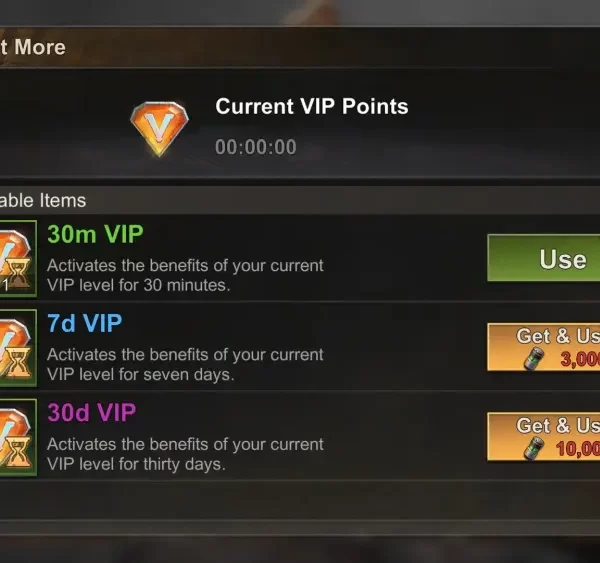This screenshot has width=600, height=563.
Task: Click canister currency icon on 30d button
Action: click(533, 448)
